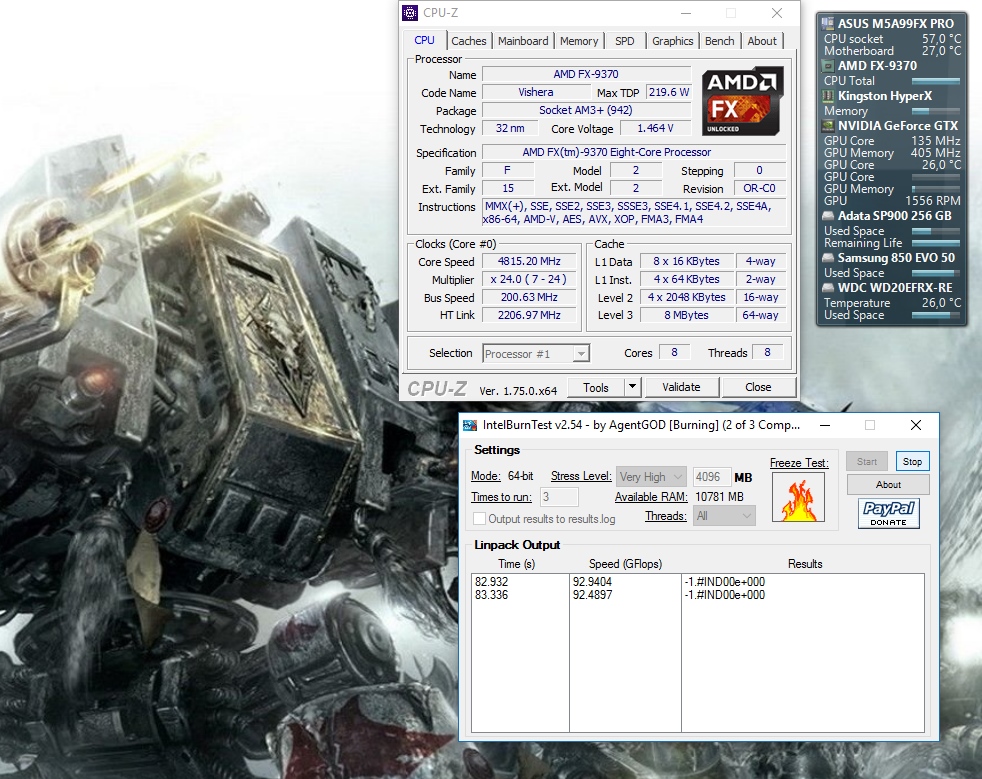Open the SPD tab
This screenshot has width=982, height=779.
coord(624,41)
